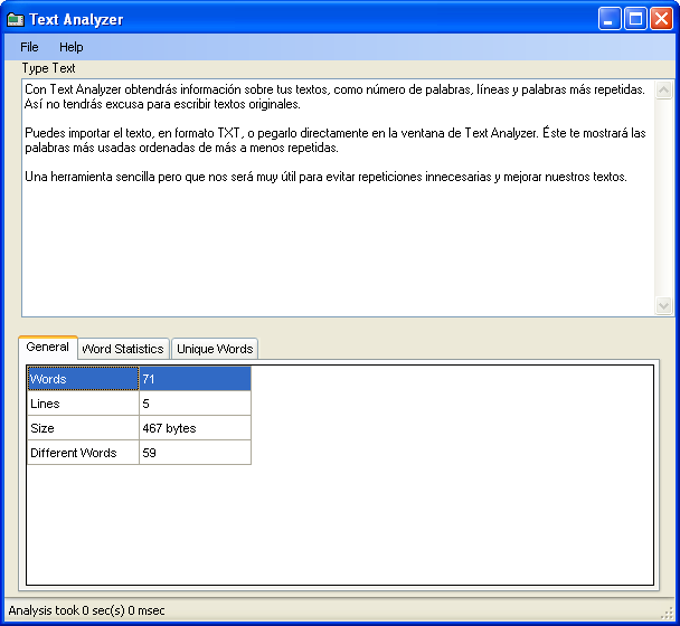Maximize the Text Analyzer window
This screenshot has height=626, width=680.
(x=636, y=19)
